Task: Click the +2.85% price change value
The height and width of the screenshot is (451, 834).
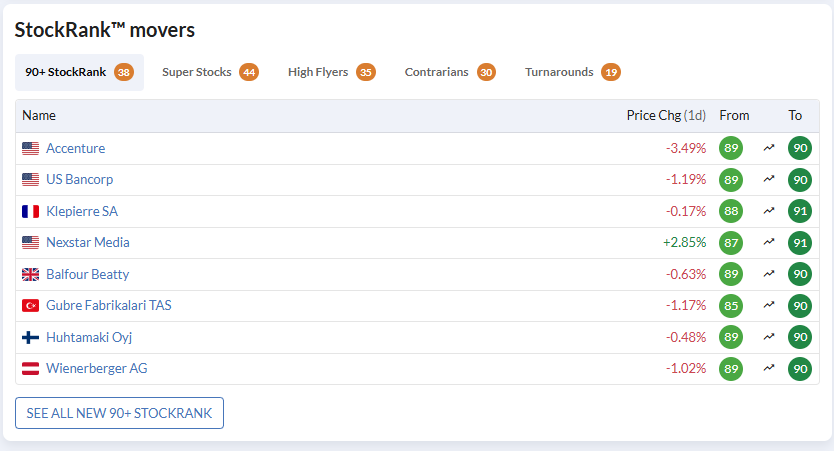Action: point(685,243)
